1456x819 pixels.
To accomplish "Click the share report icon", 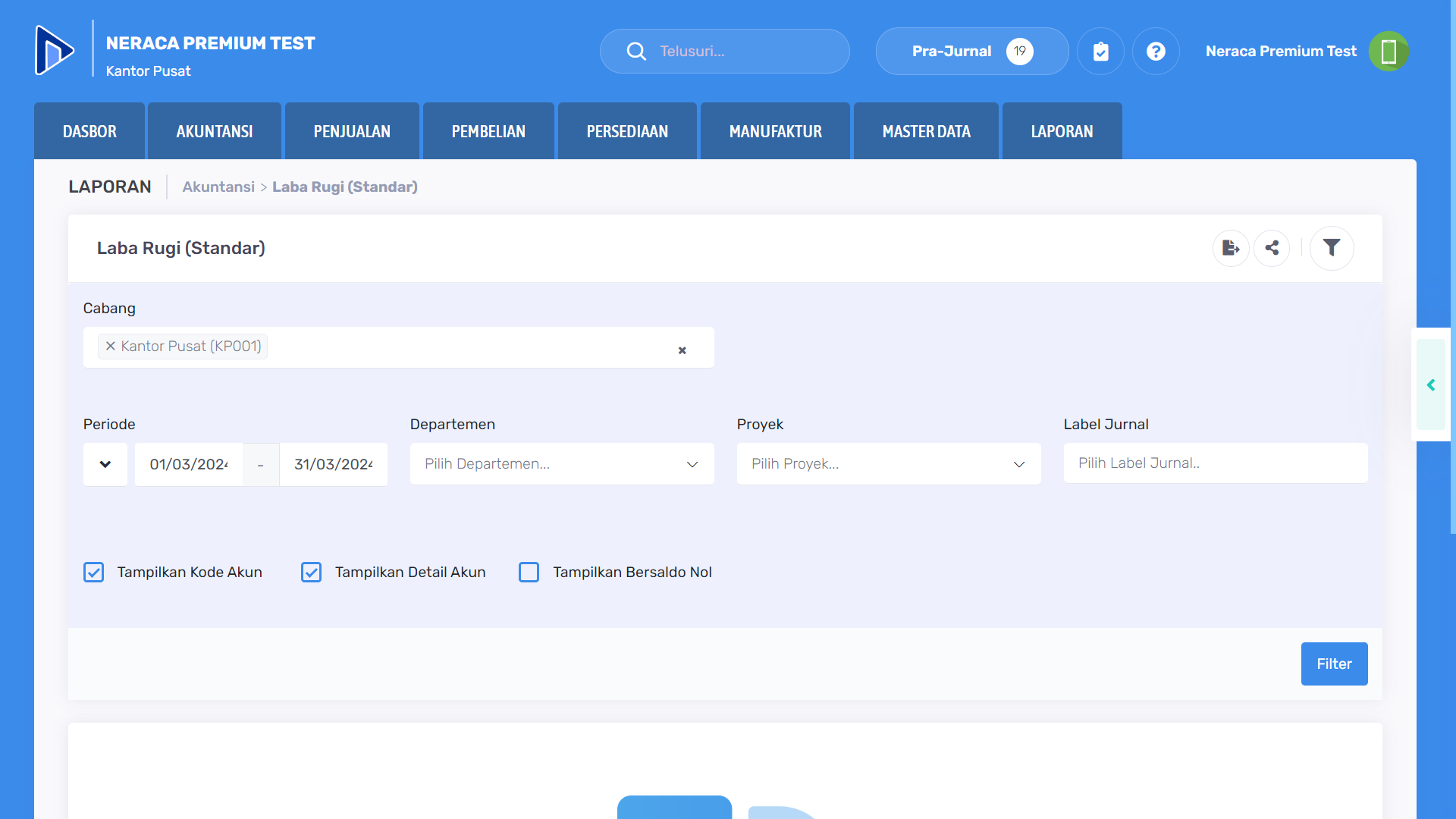I will [x=1272, y=248].
